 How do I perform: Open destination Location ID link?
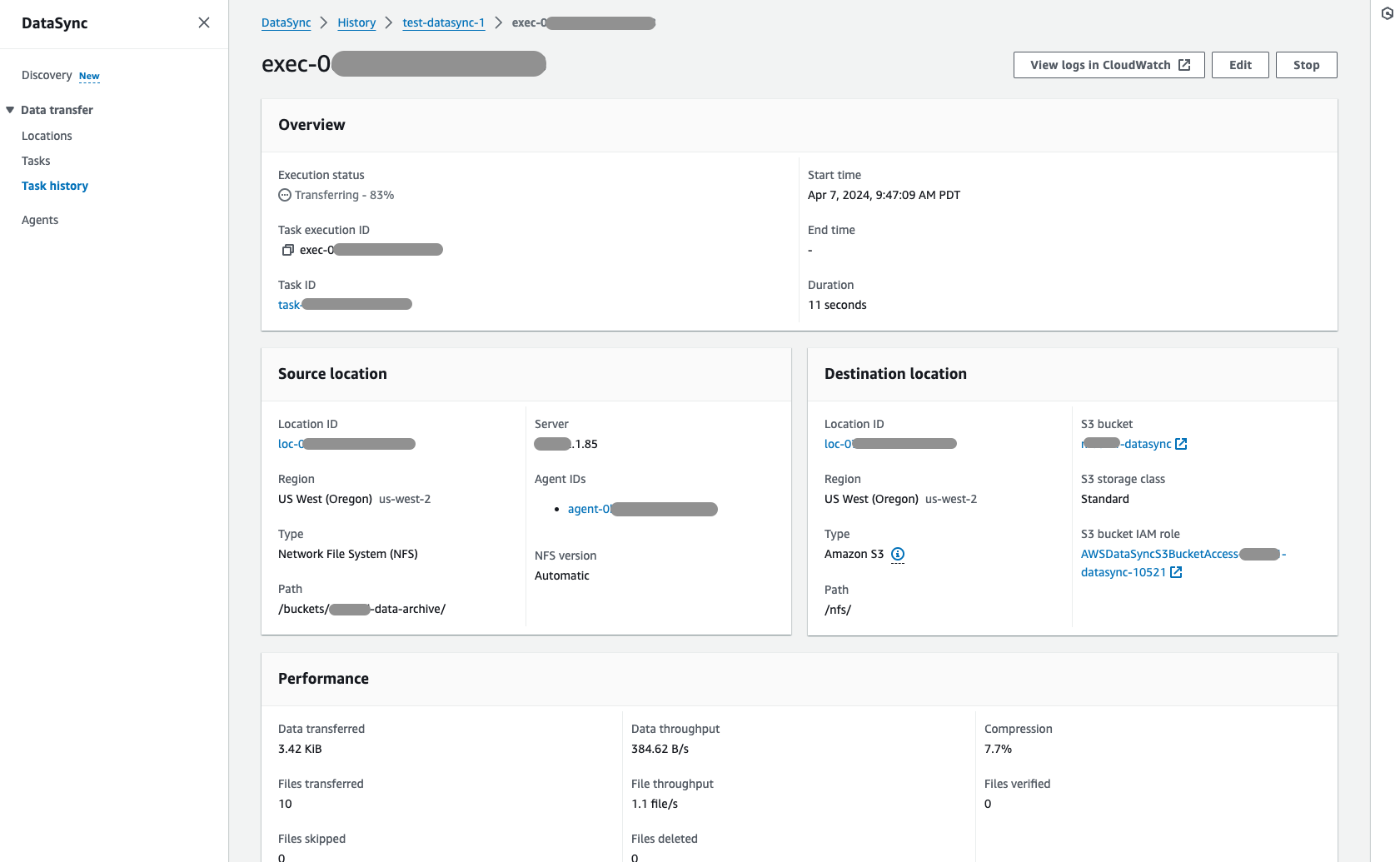(x=890, y=444)
